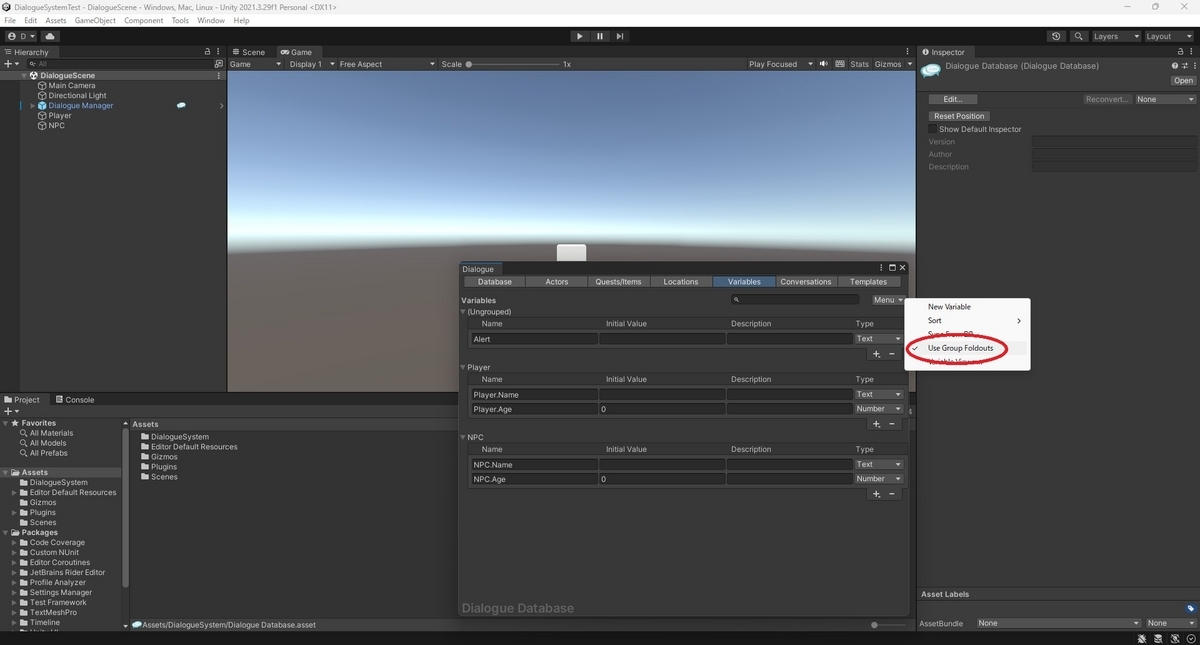This screenshot has height=645, width=1200.
Task: Select the Main Camera object
Action: pyautogui.click(x=72, y=85)
